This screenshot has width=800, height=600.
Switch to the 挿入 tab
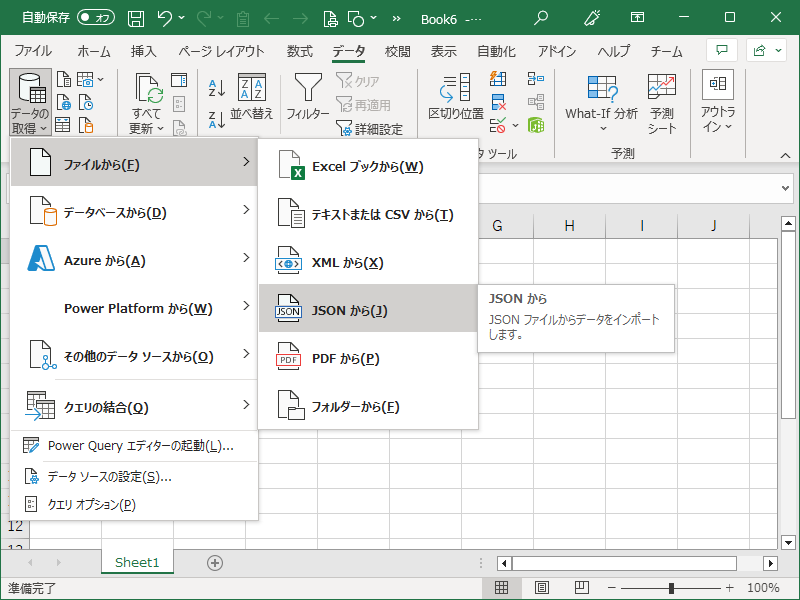(x=143, y=51)
